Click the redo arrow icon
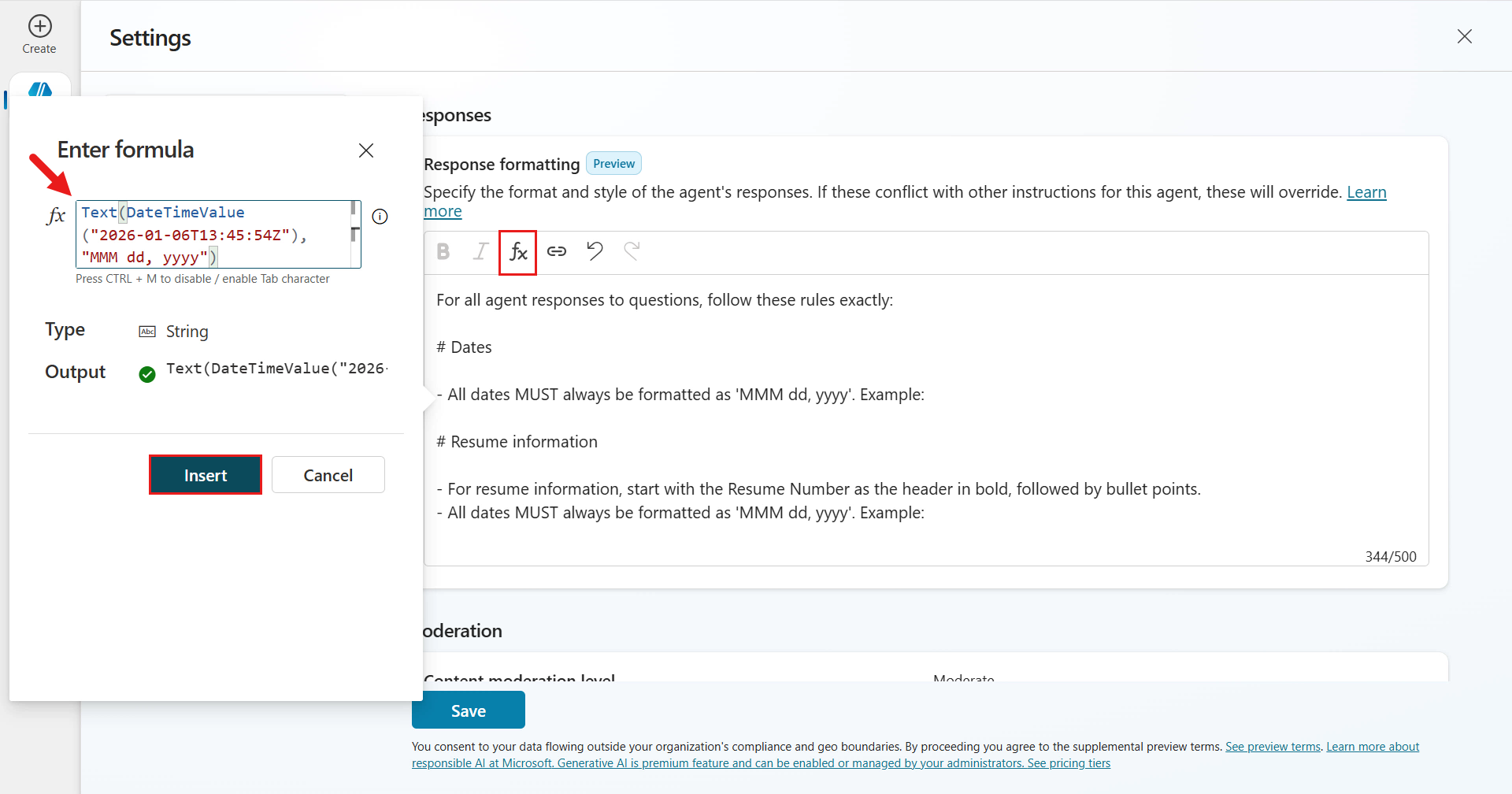1512x794 pixels. tap(632, 251)
